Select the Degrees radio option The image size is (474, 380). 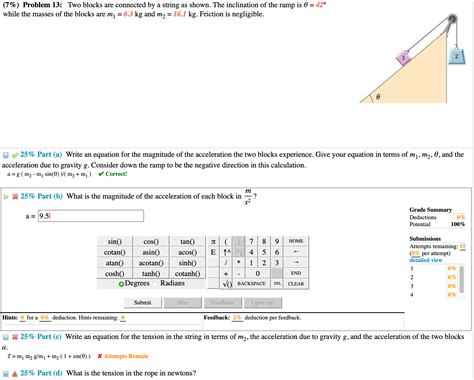(121, 284)
